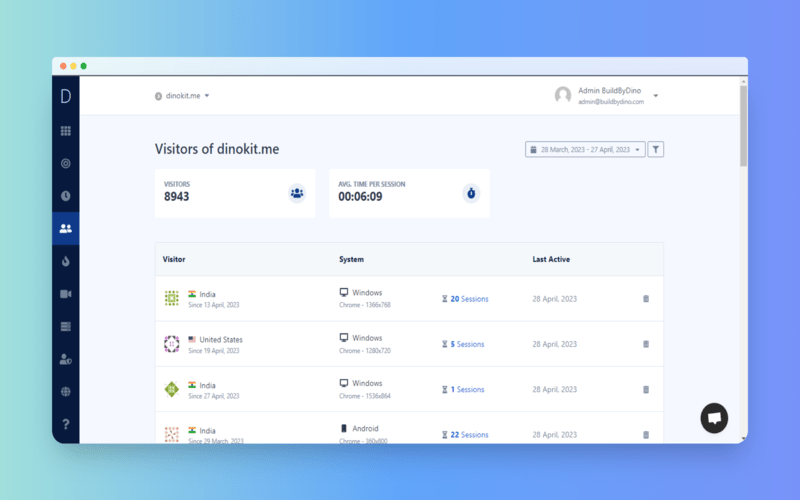Click the filter funnel button

[656, 149]
